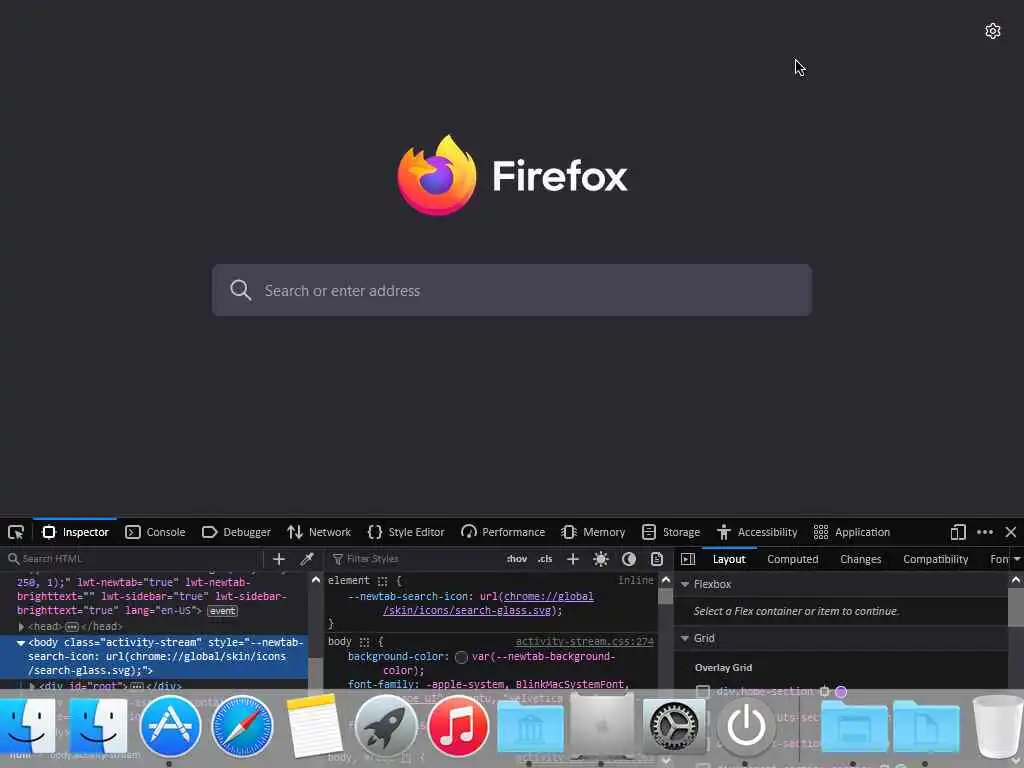Open System Preferences gear in dock

click(674, 726)
